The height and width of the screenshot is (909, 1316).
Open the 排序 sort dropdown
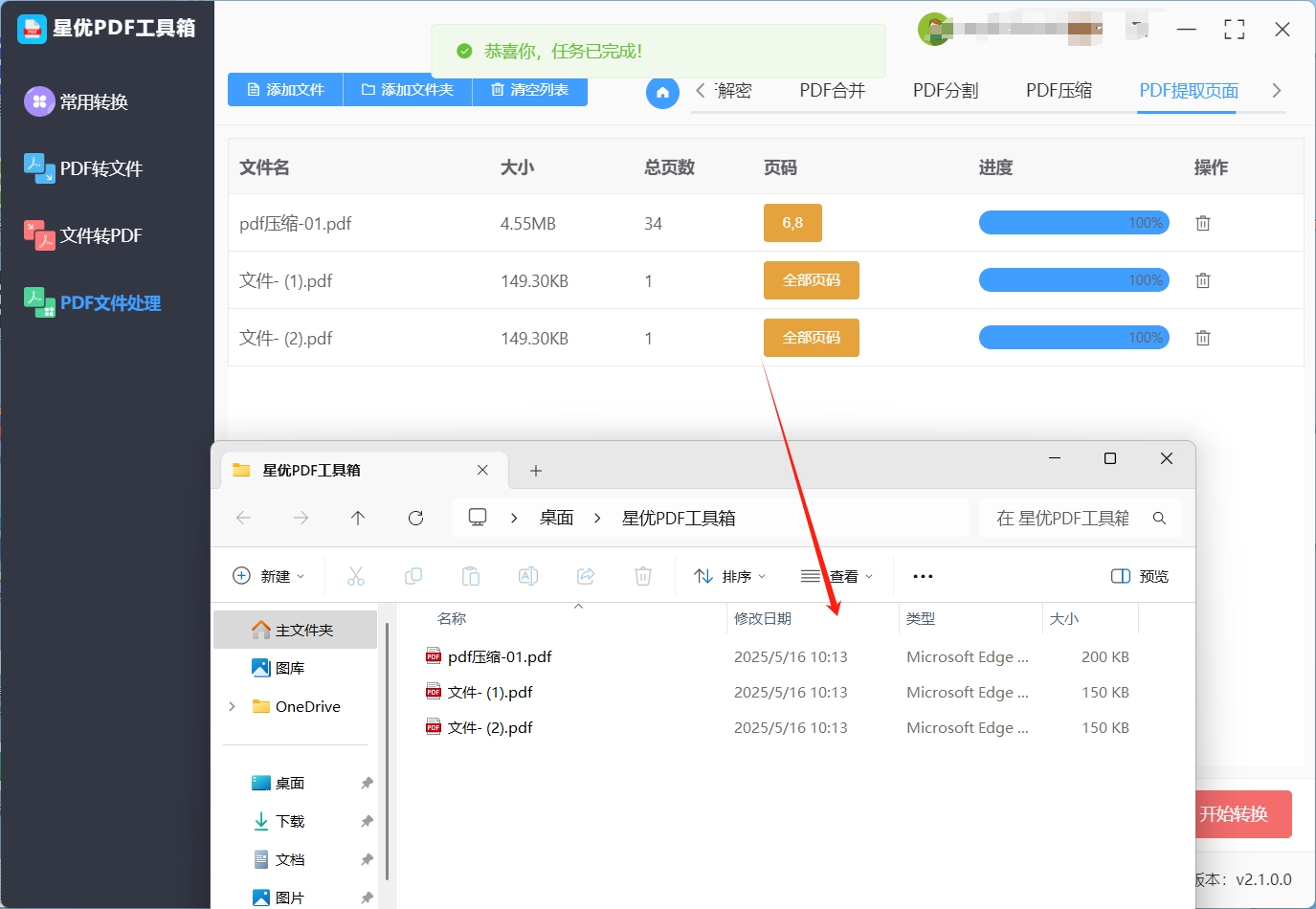point(730,576)
